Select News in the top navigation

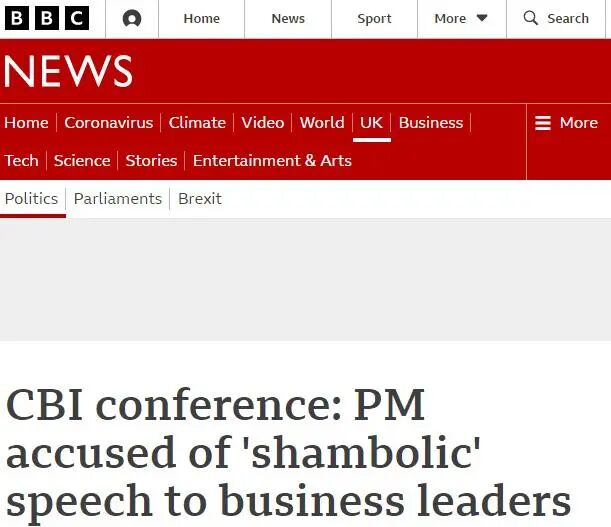coord(288,18)
